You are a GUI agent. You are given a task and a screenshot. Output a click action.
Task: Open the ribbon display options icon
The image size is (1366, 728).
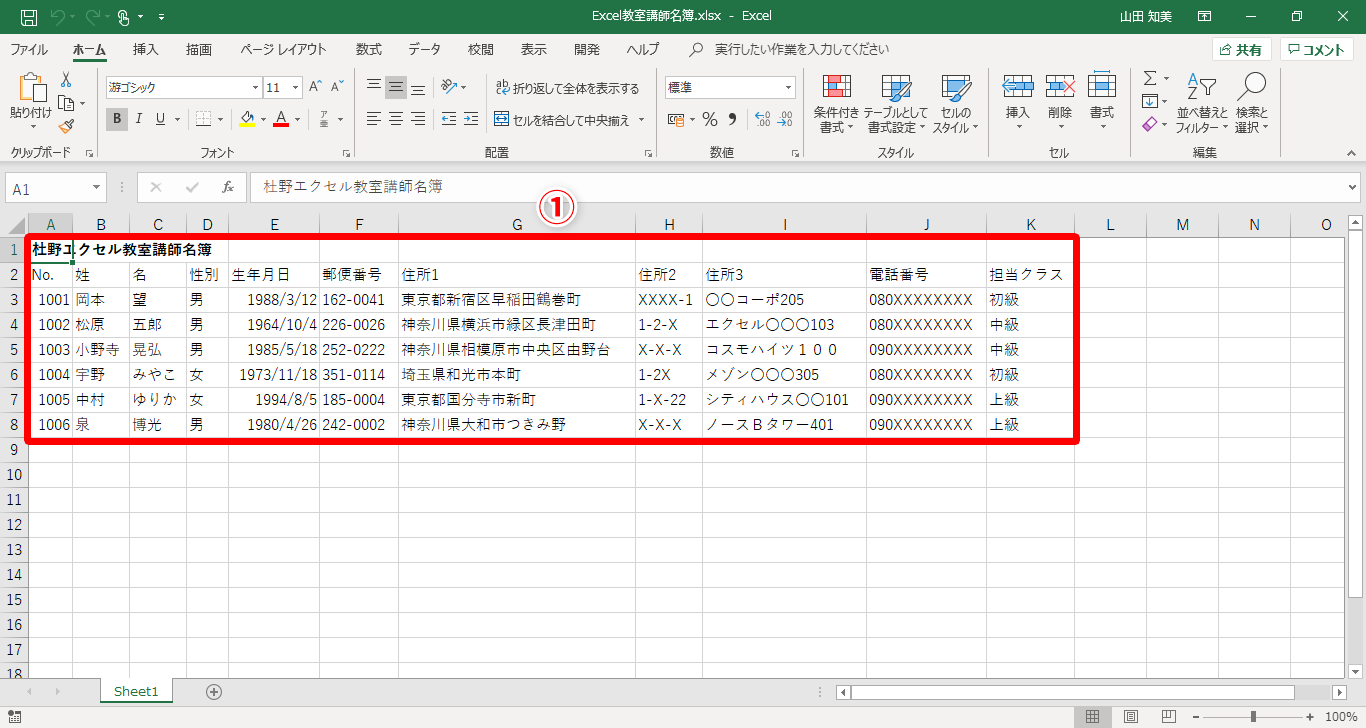[1205, 17]
